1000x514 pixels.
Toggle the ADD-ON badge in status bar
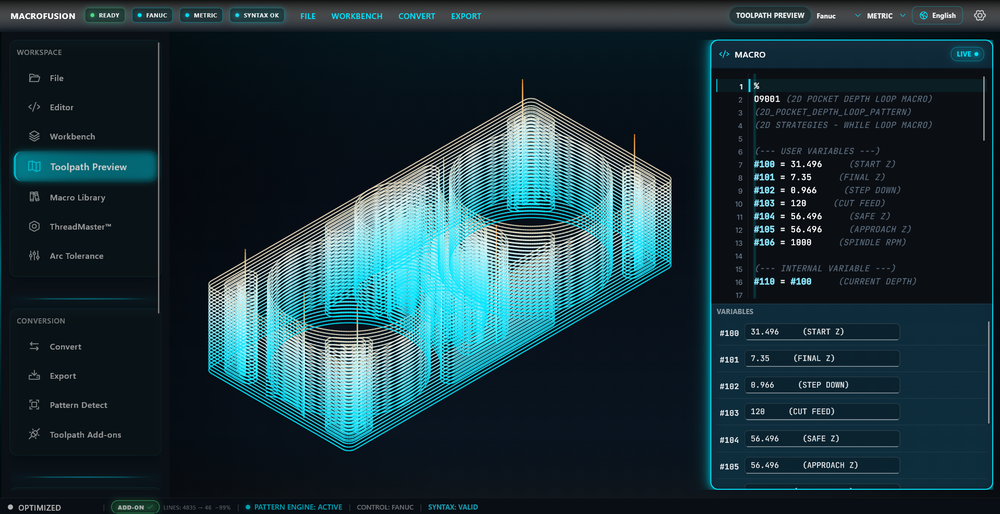point(135,507)
